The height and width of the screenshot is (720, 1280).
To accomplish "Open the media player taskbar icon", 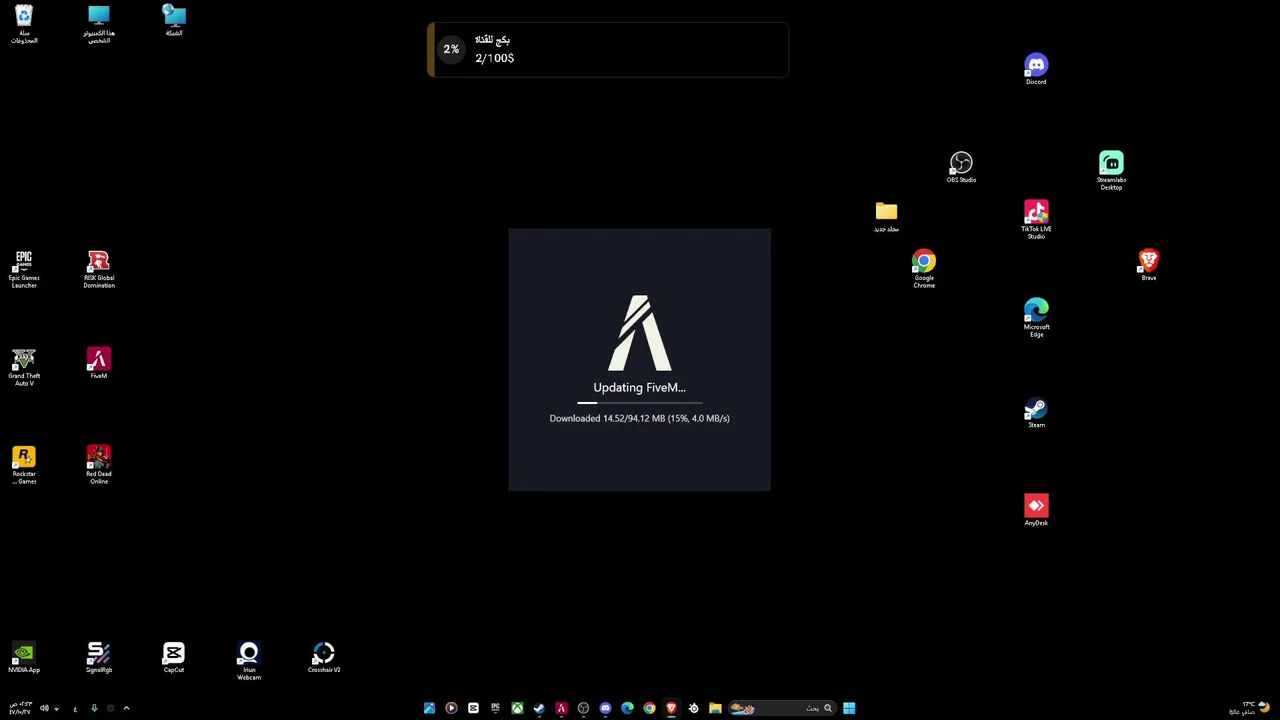I will tap(451, 708).
